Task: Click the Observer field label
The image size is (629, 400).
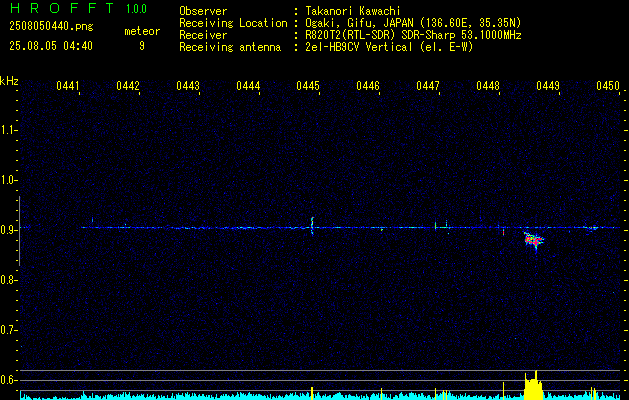Action: tap(203, 11)
